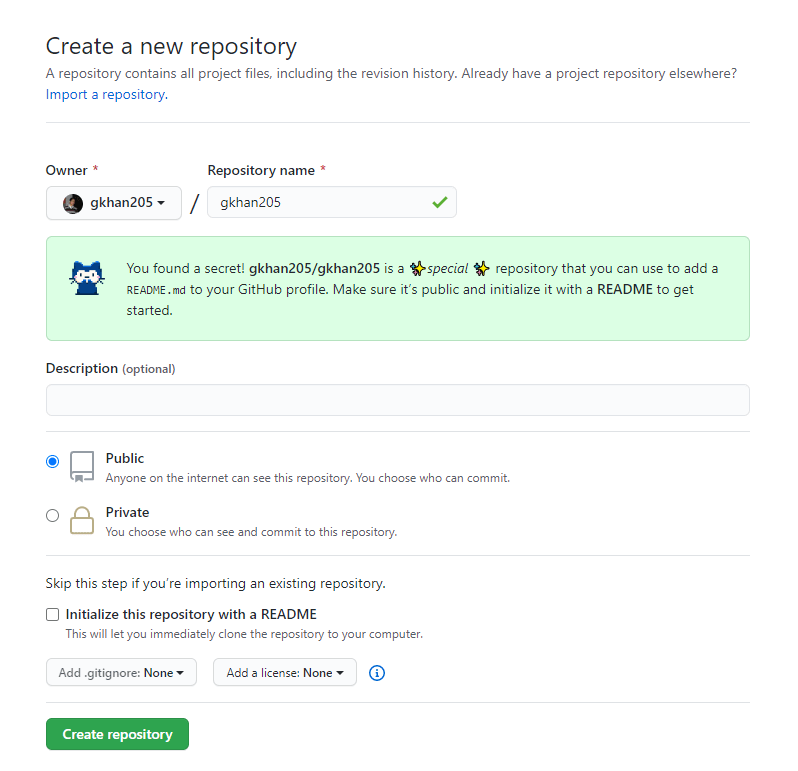Enable Initialize this repository with a README checkbox

[52, 614]
